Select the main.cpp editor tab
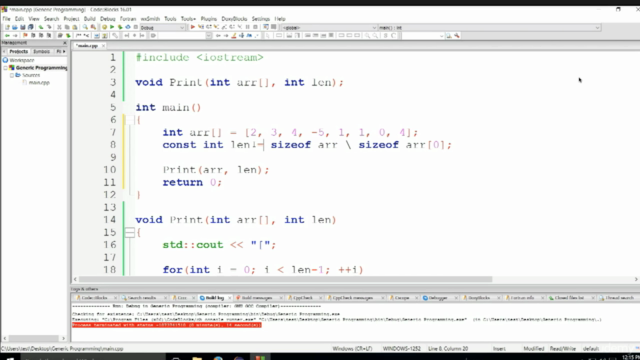The height and width of the screenshot is (360, 640). 87,46
